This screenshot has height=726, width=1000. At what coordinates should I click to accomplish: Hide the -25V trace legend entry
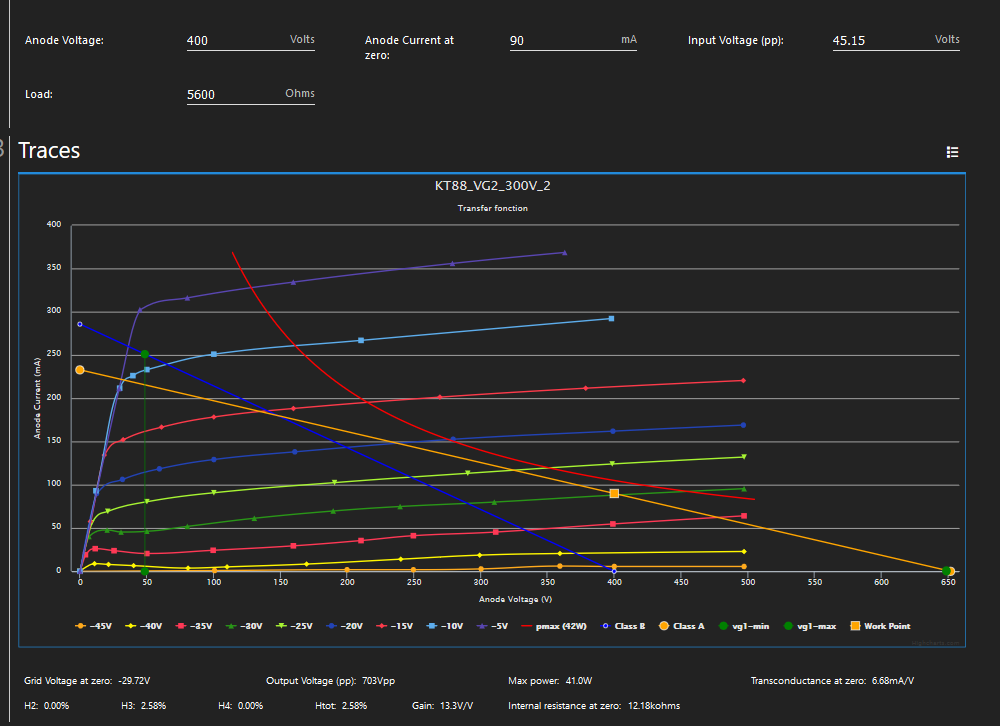coord(297,626)
